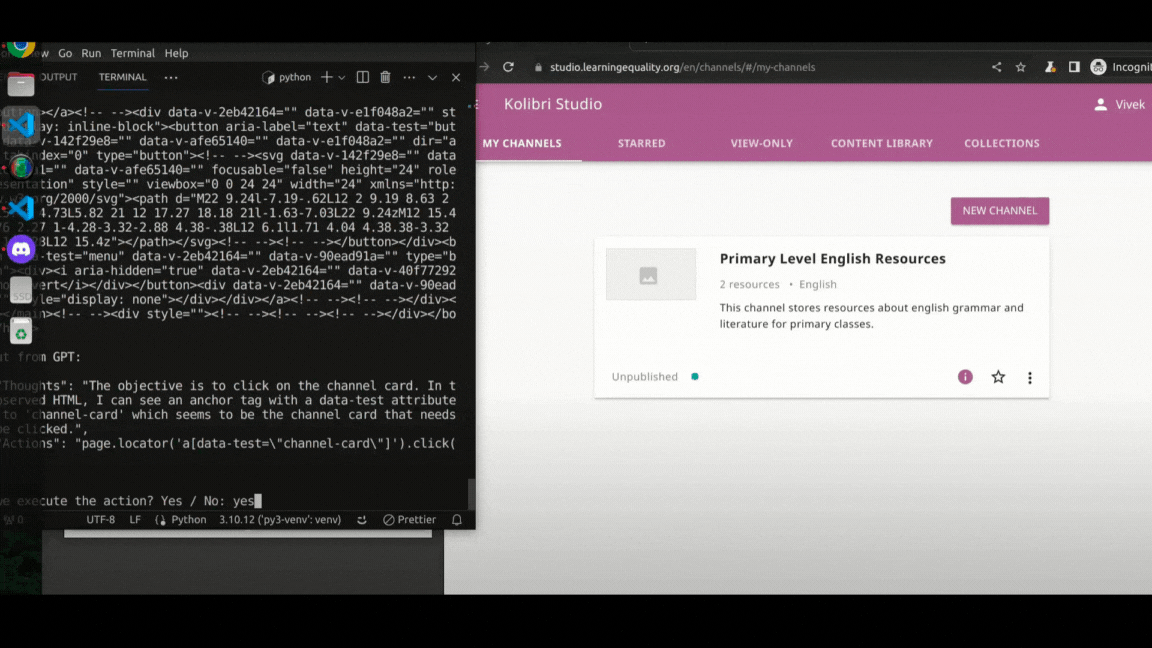Click the SSD drive dock icon
The image size is (1152, 648).
(21, 290)
